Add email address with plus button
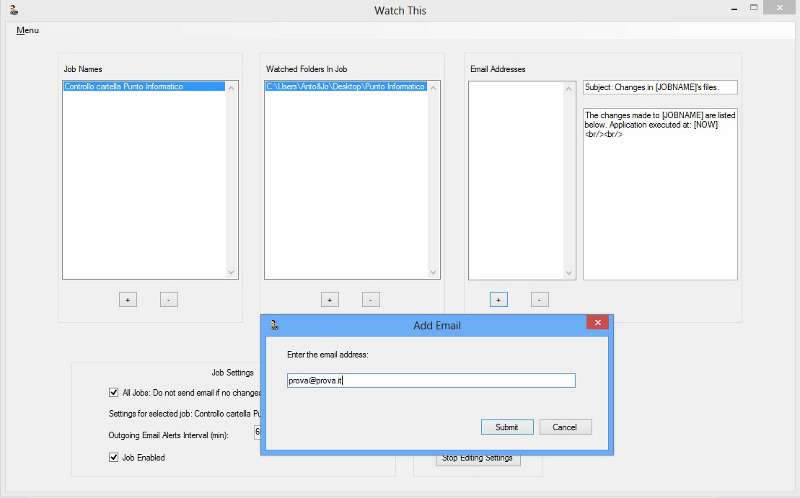800x498 pixels. (498, 300)
